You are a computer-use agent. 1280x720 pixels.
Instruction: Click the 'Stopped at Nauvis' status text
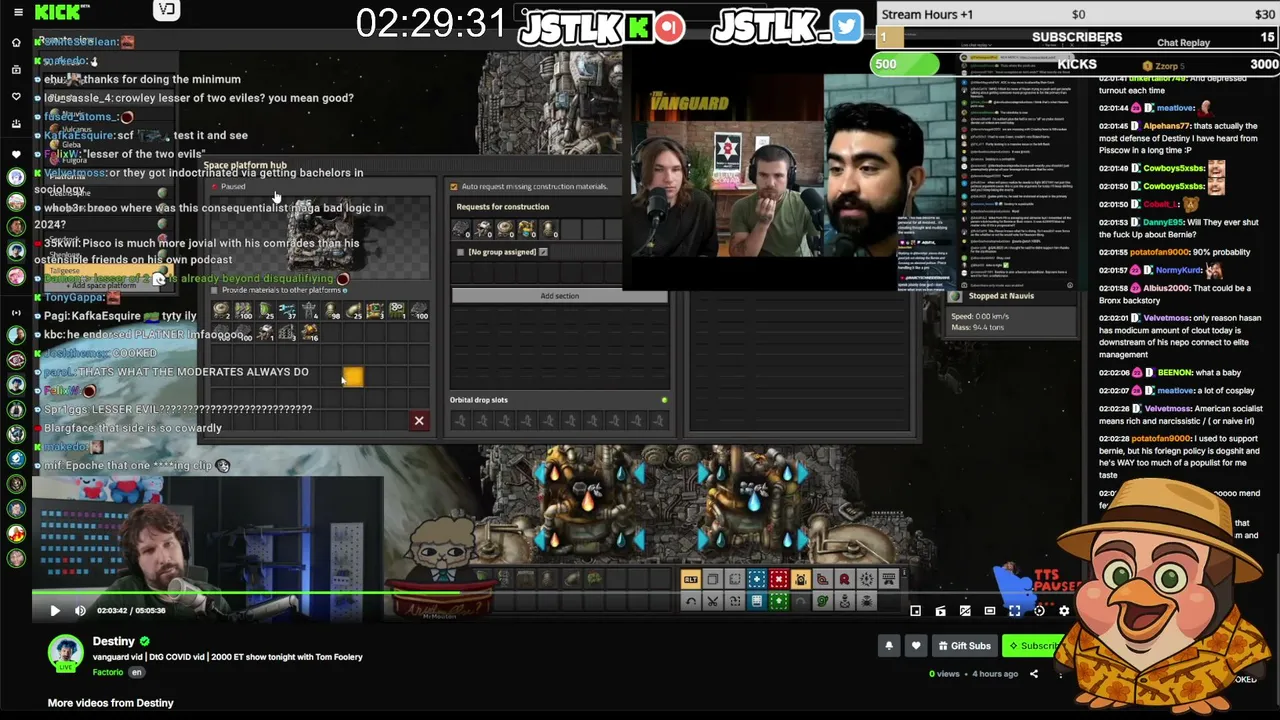(x=1001, y=296)
